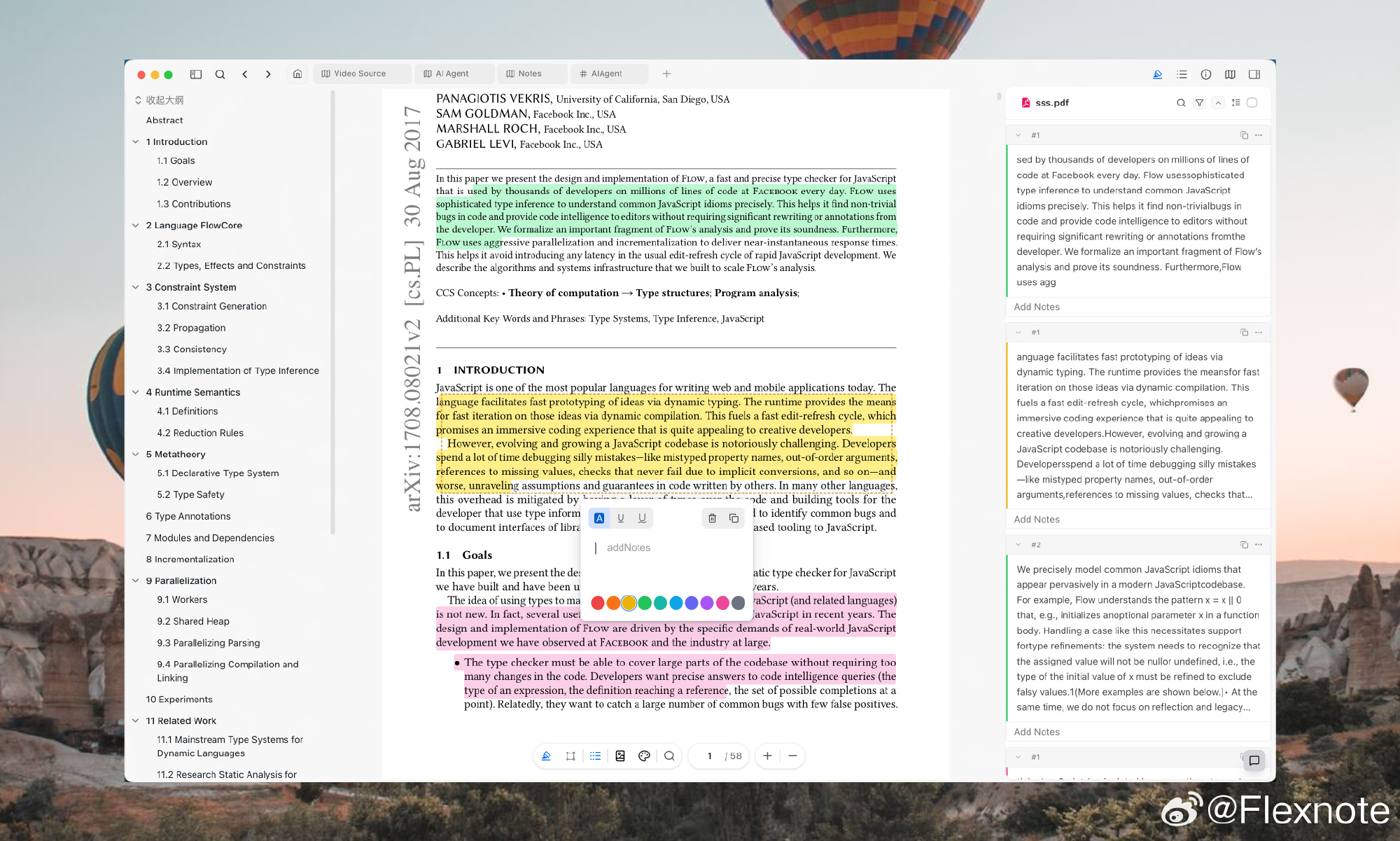This screenshot has width=1400, height=841.
Task: Open more options on the #2 note card
Action: [1259, 545]
